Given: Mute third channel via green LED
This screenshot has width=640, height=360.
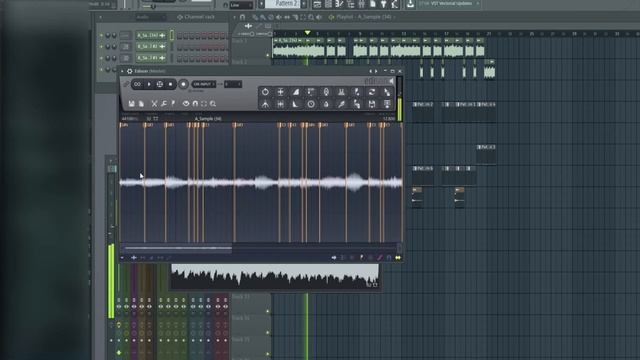Looking at the screenshot, I should tap(102, 58).
